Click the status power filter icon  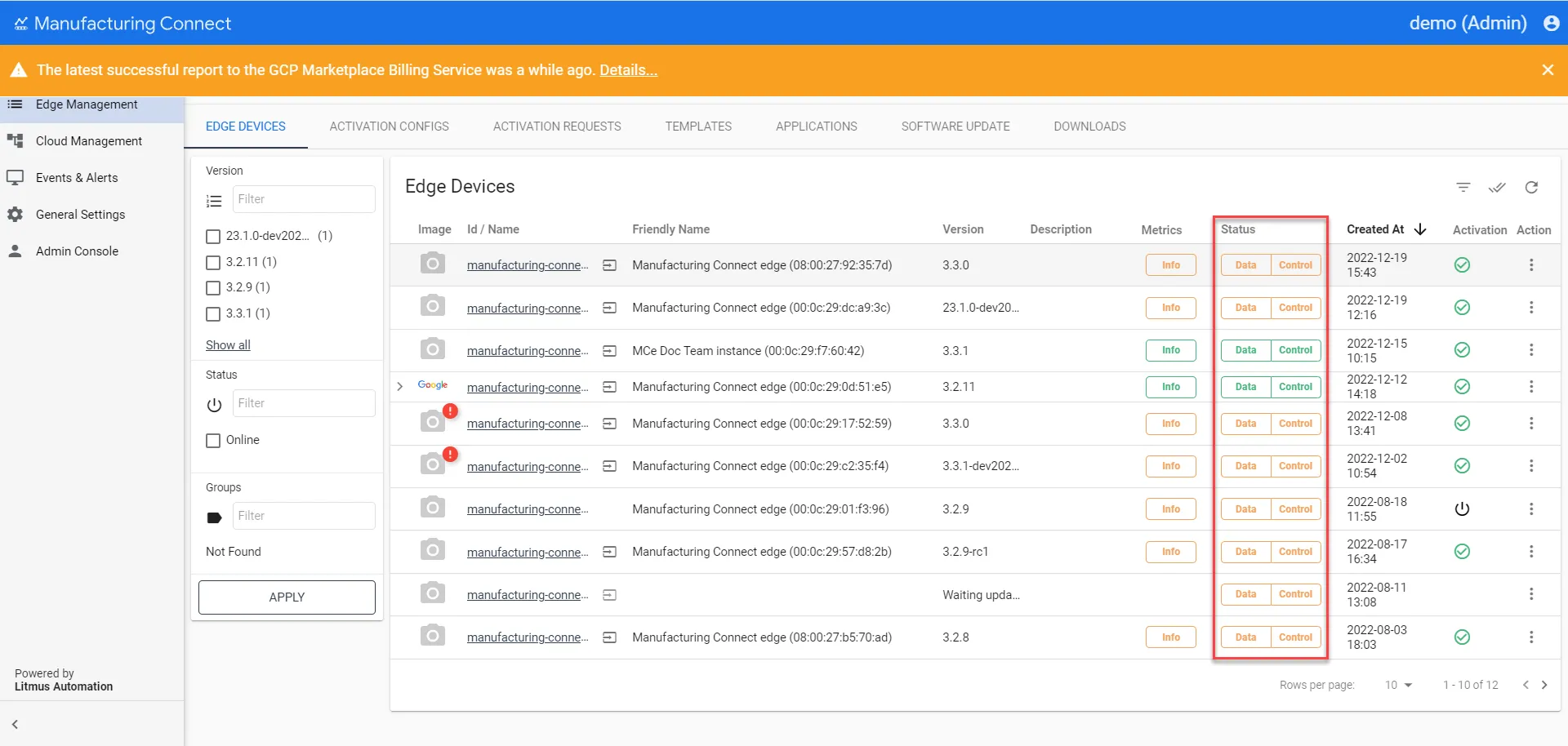point(214,405)
